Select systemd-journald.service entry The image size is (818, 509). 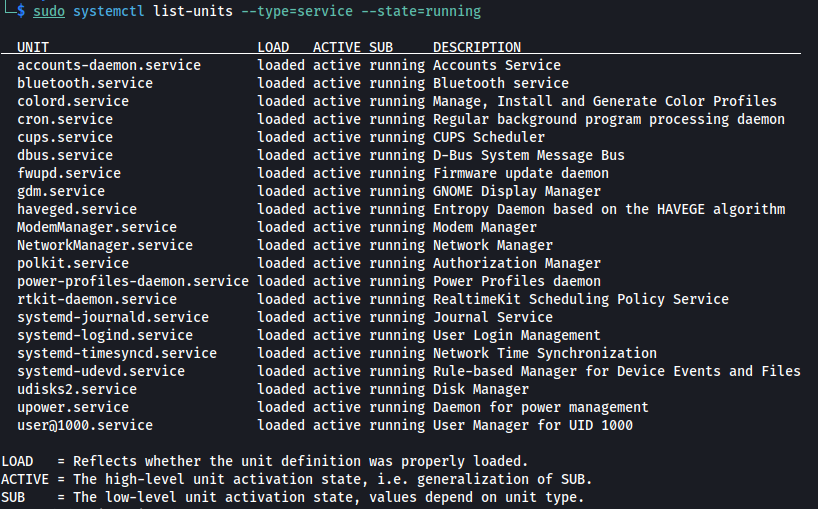click(113, 317)
